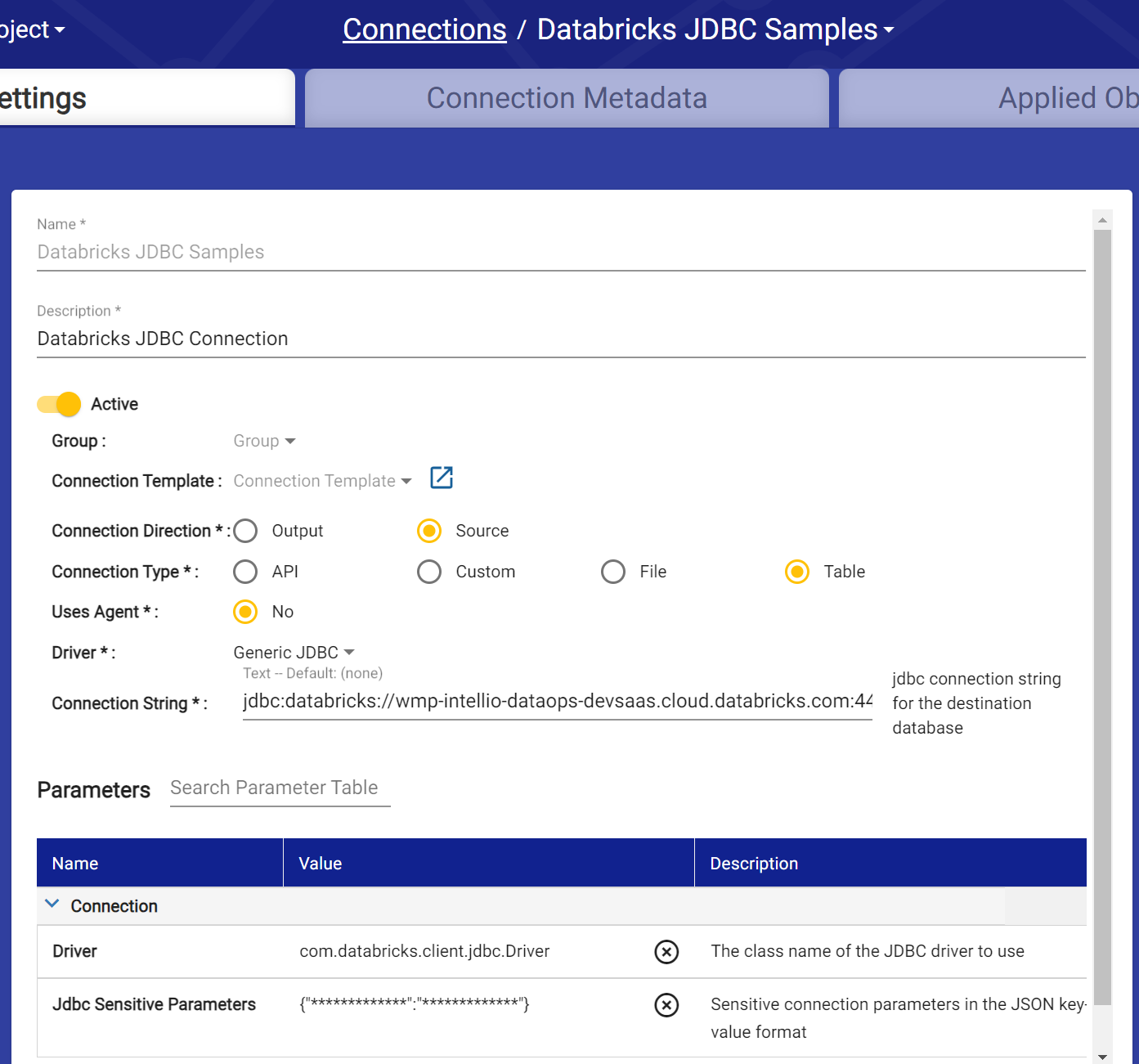Click the scrollbar up arrow
Viewport: 1139px width, 1064px height.
(x=1102, y=220)
